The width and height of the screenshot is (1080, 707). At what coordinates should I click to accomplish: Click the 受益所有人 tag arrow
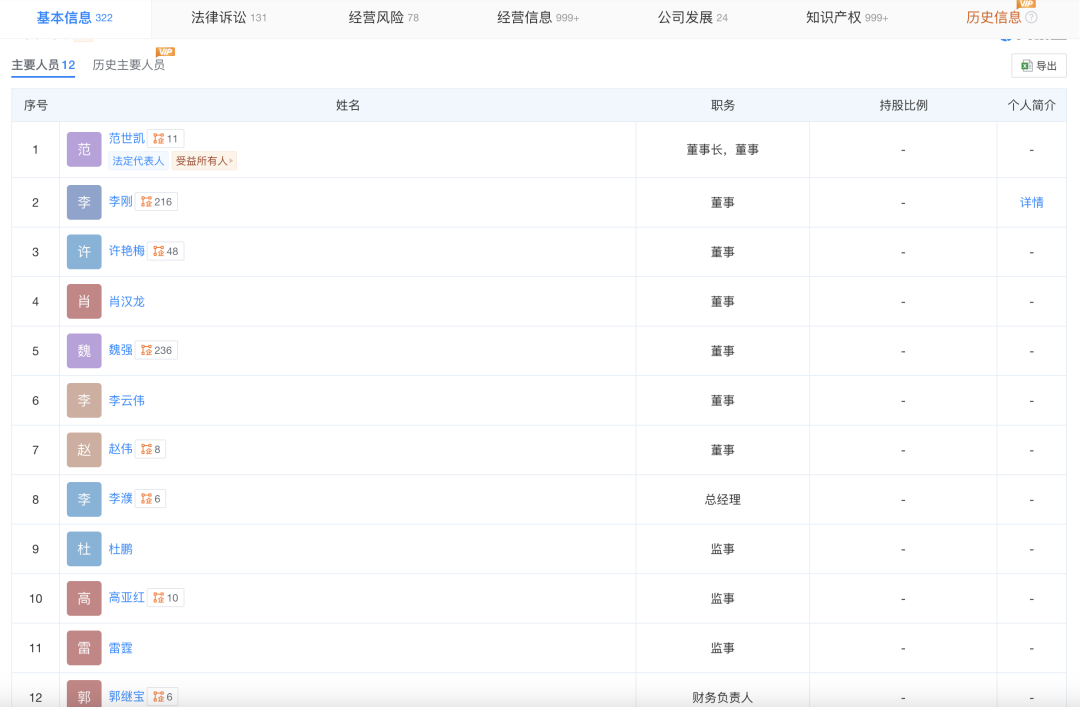coord(233,161)
